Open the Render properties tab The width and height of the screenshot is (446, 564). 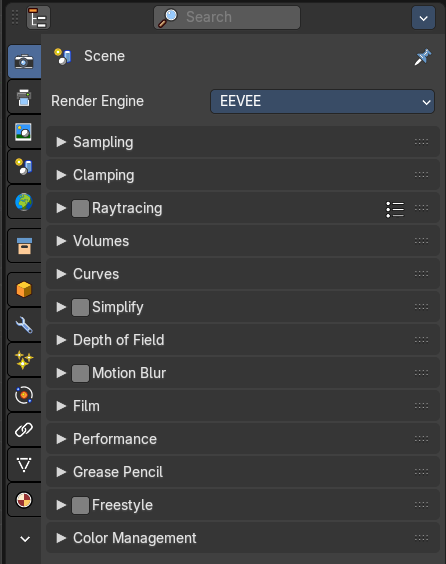[24, 62]
